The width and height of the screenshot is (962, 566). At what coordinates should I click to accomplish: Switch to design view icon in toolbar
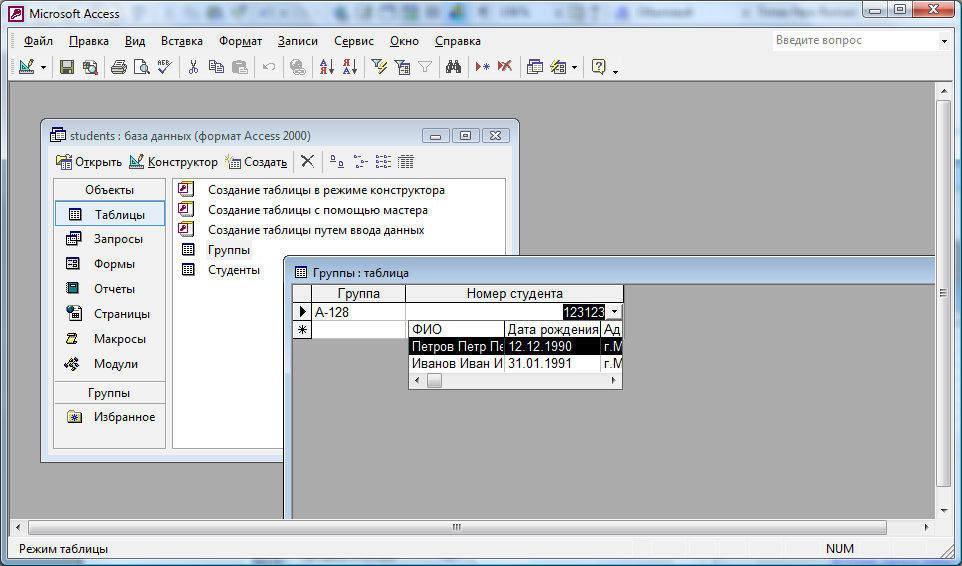pyautogui.click(x=26, y=67)
